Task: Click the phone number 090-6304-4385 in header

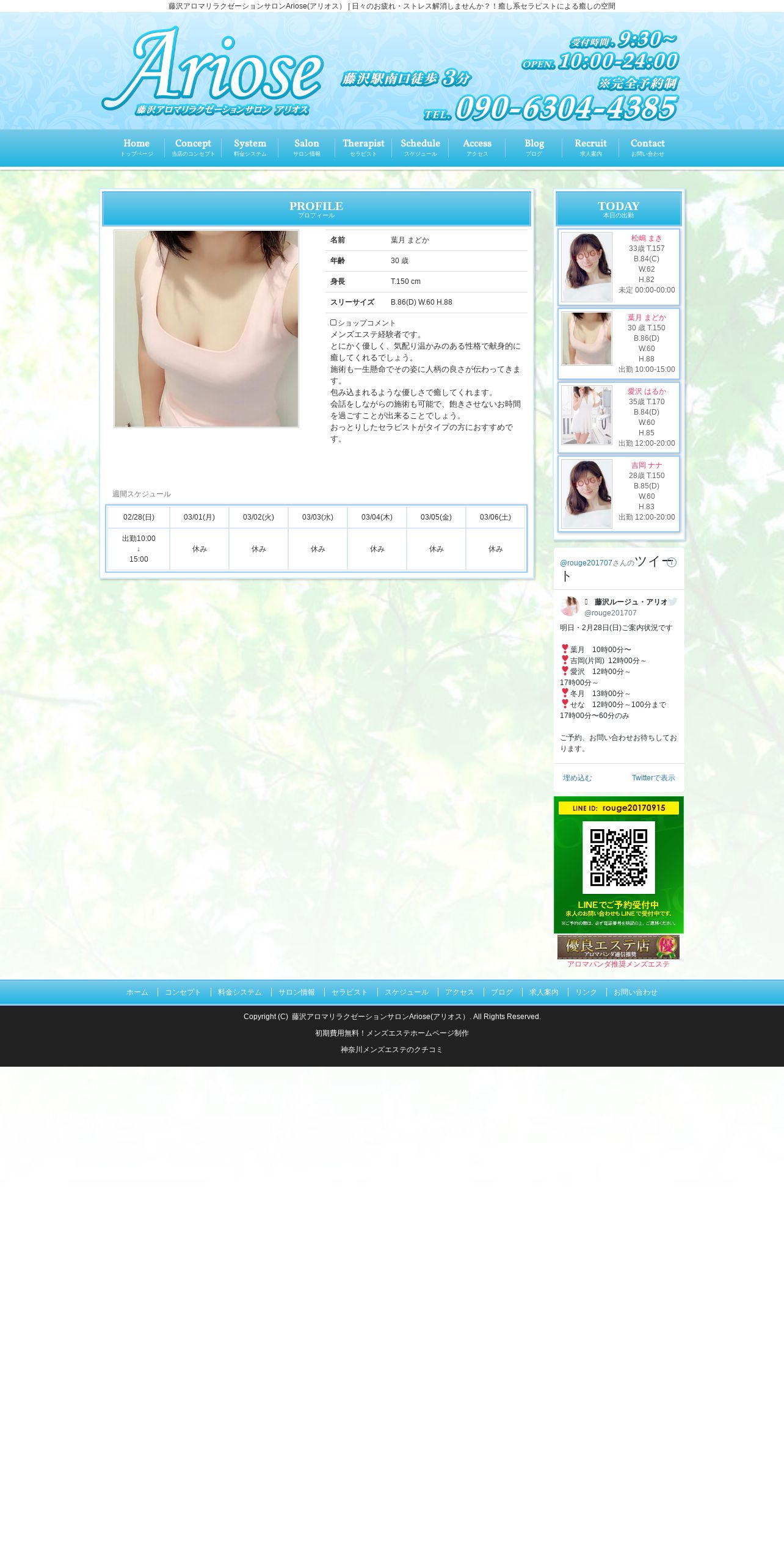Action: coord(566,108)
